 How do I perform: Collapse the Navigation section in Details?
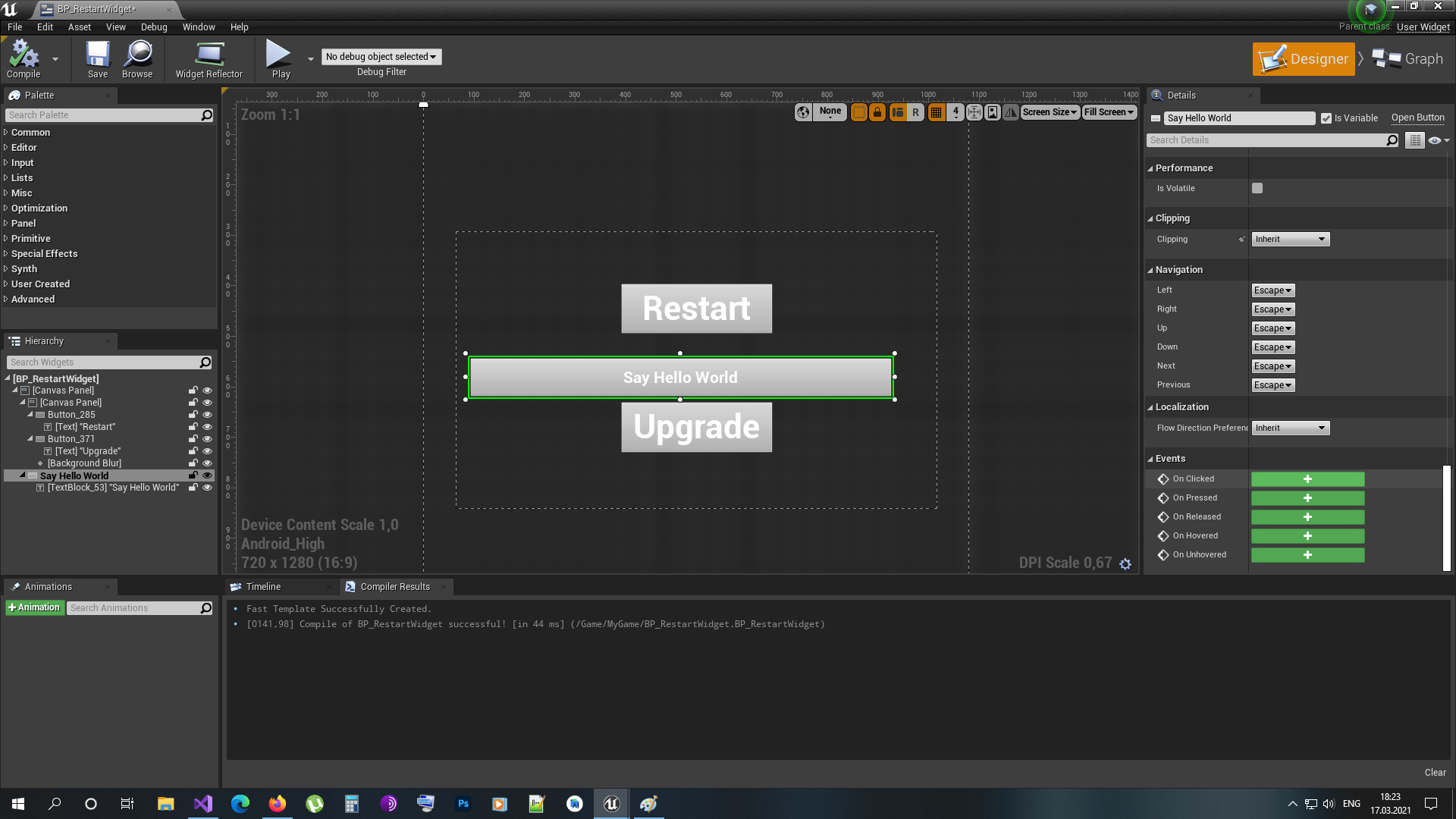click(x=1150, y=270)
